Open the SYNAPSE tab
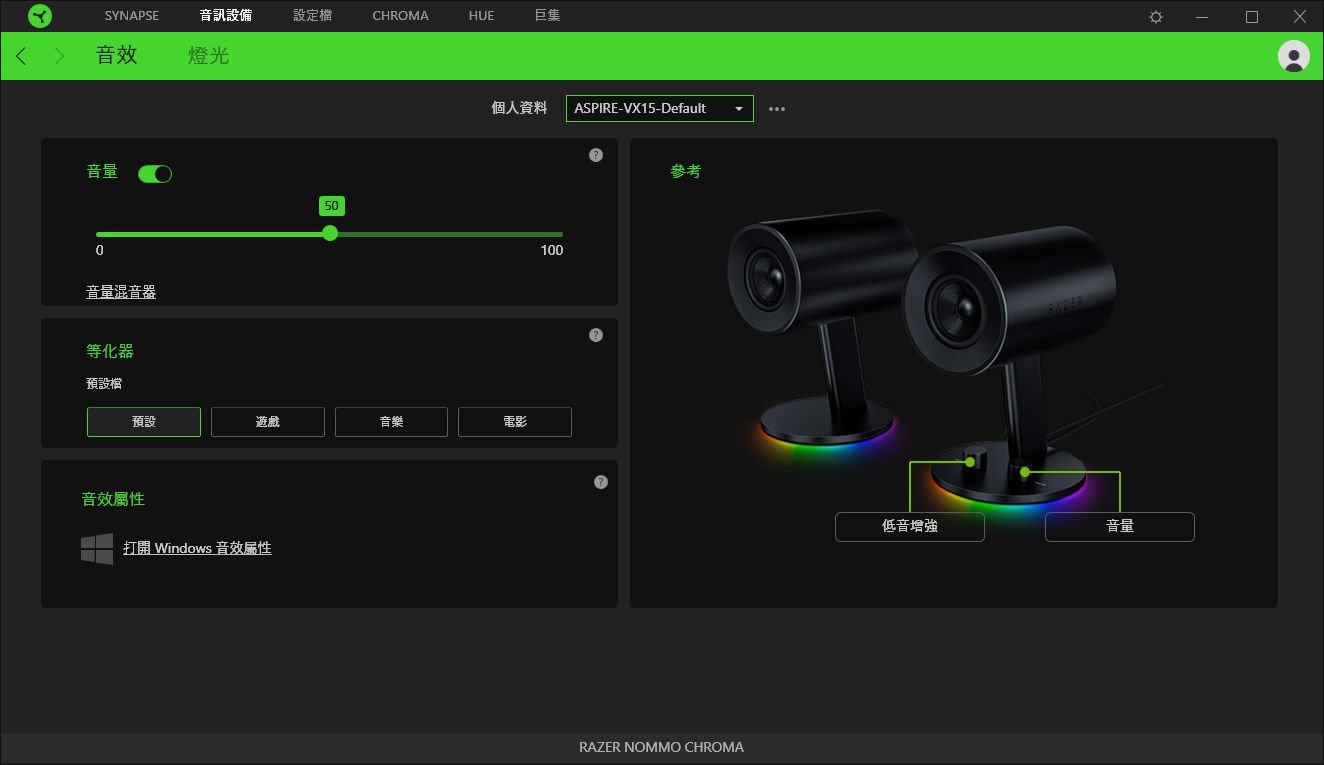 (132, 16)
